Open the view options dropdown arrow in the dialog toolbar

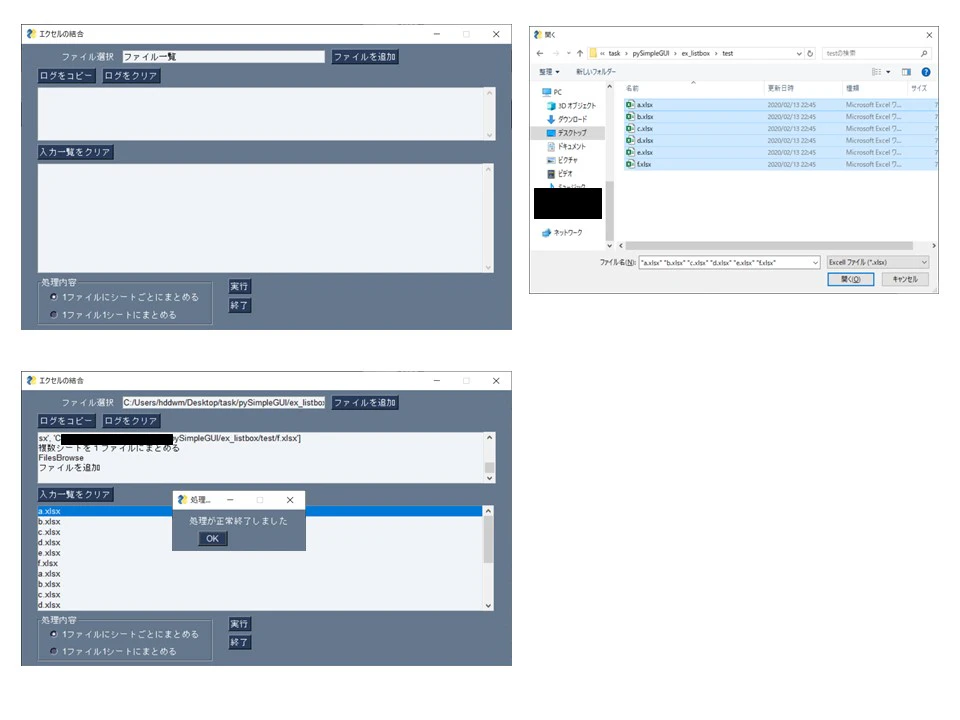point(888,72)
